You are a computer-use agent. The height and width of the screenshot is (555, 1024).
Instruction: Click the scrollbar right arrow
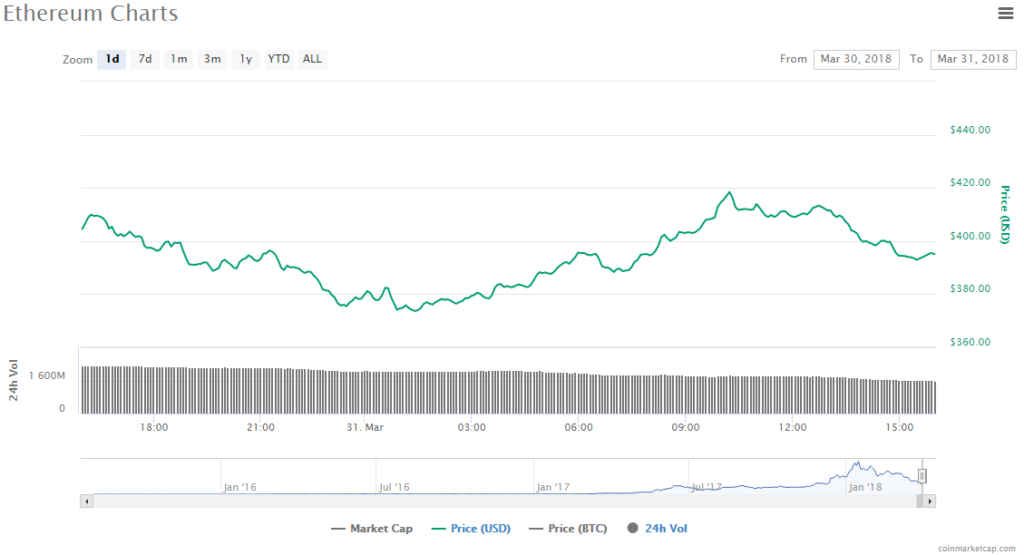930,500
